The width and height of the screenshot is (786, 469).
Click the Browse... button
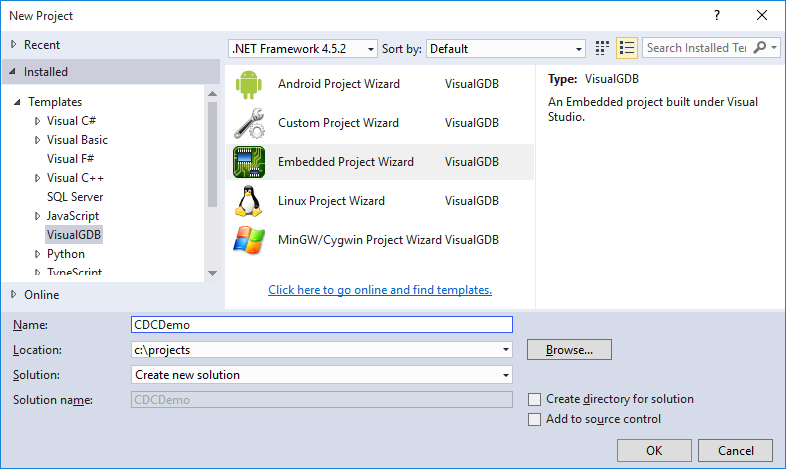coord(569,350)
